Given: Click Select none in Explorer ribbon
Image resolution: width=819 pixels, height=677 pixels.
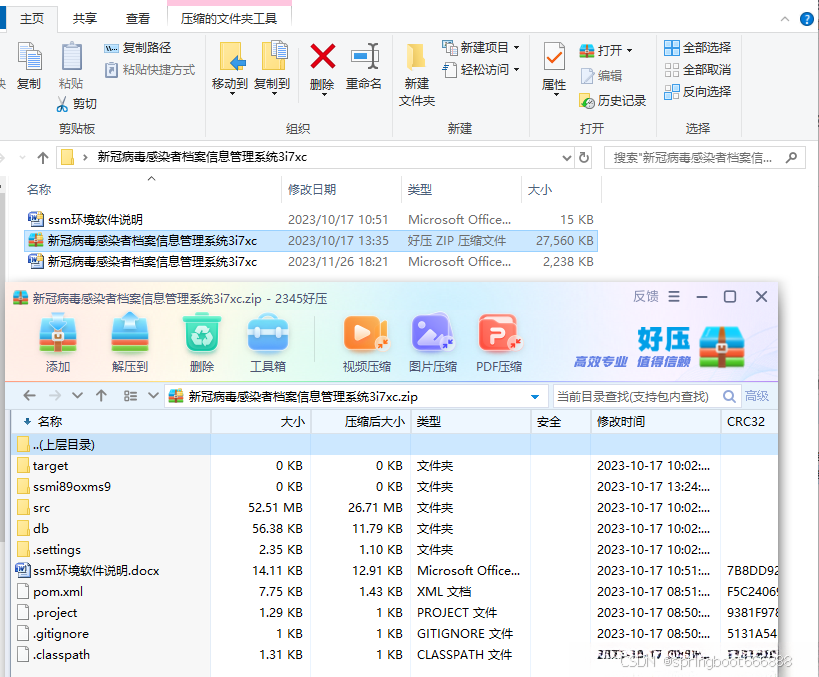Looking at the screenshot, I should click(x=697, y=69).
